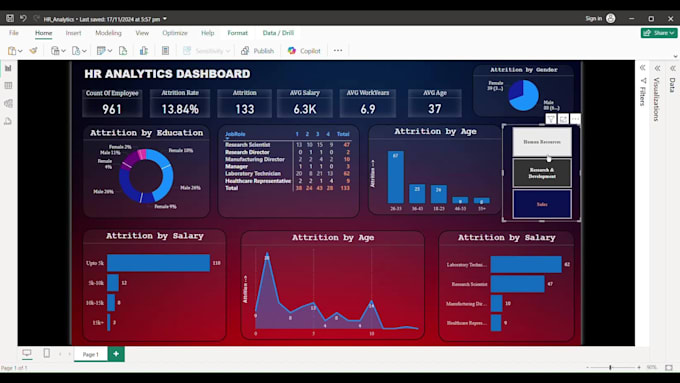680x383 pixels.
Task: Click the fit to page icon
Action: pos(669,367)
